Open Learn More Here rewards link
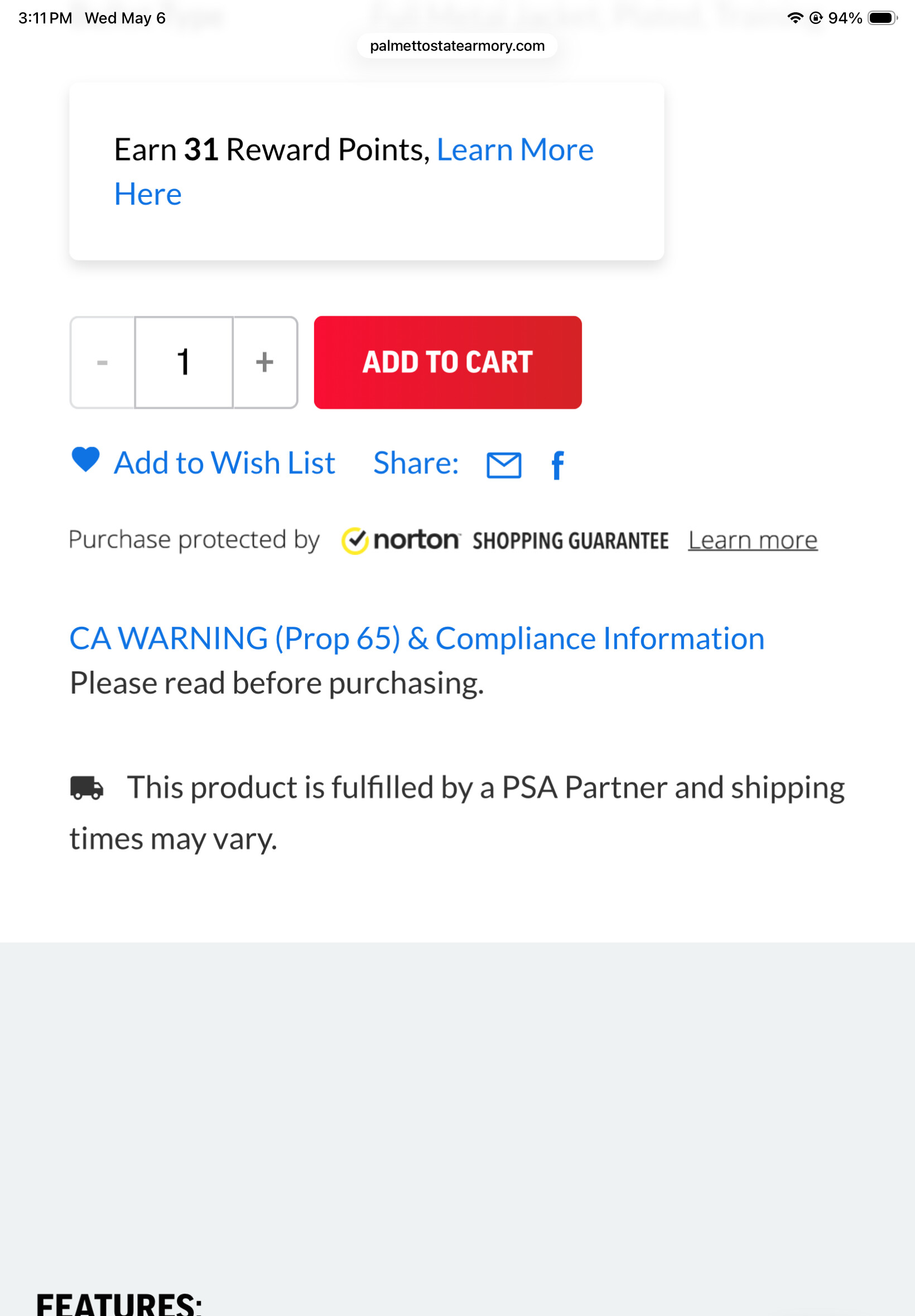Image resolution: width=915 pixels, height=1316 pixels. tap(354, 172)
